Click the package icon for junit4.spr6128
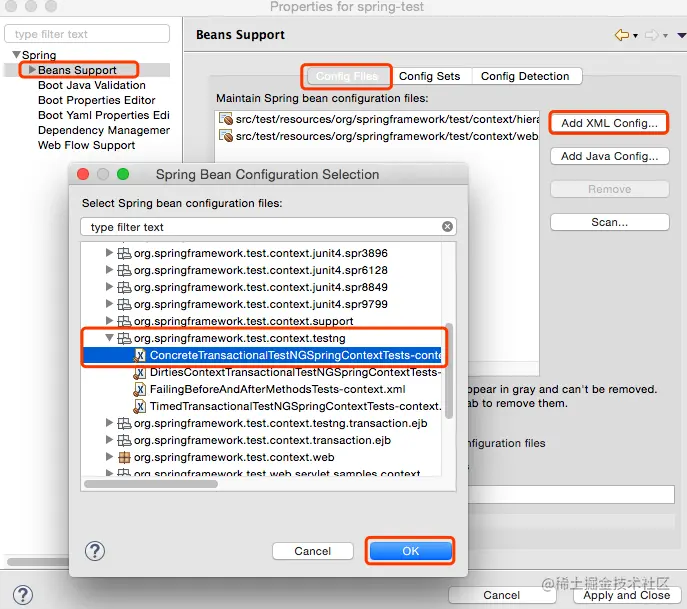 pos(124,270)
